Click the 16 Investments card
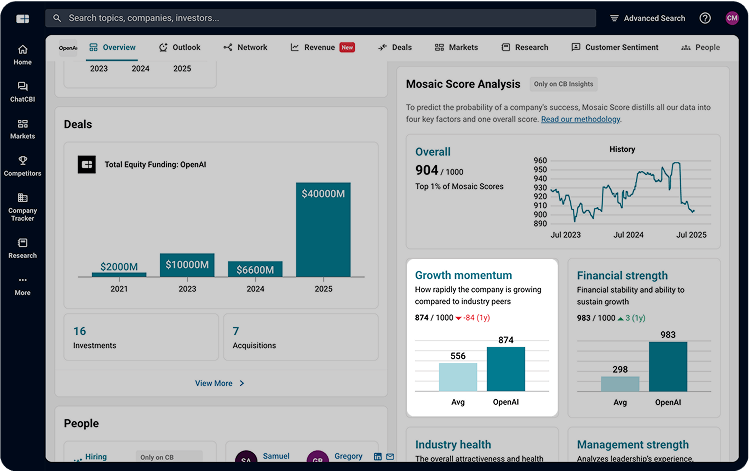 136,337
